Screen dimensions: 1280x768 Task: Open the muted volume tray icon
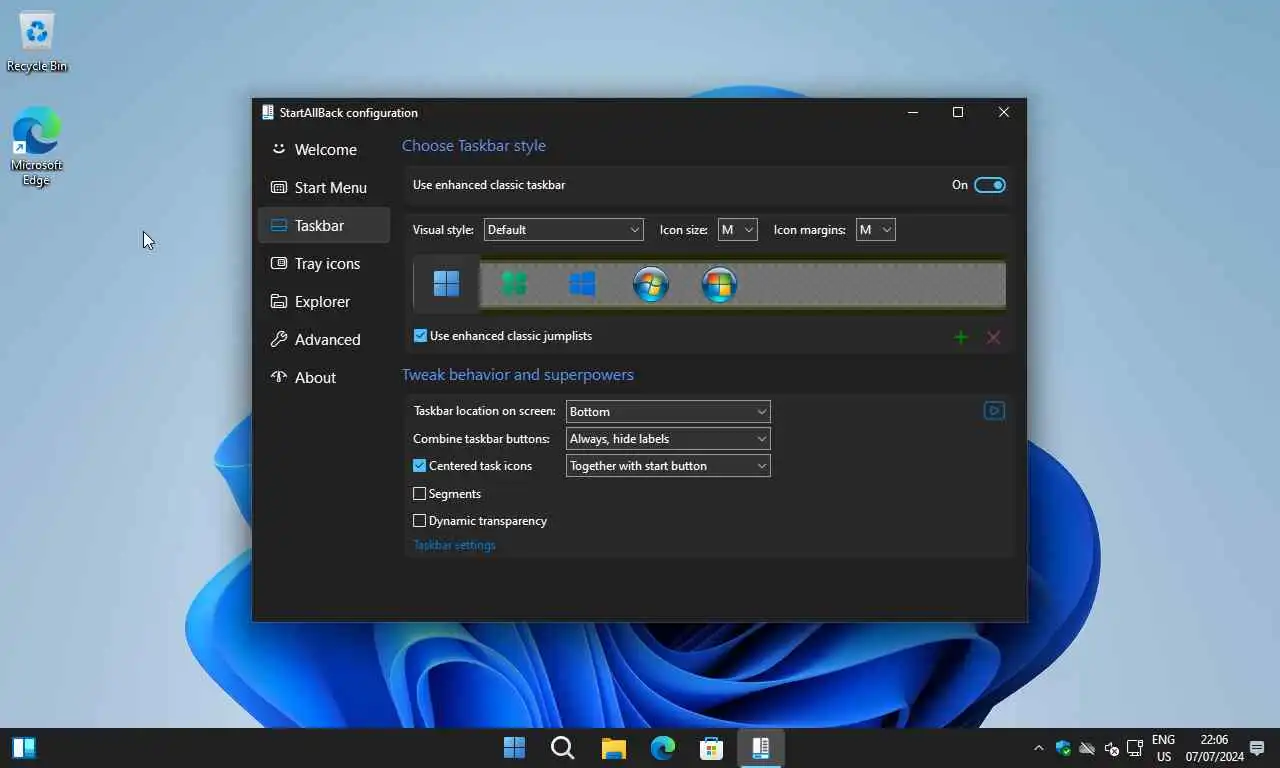[1111, 748]
